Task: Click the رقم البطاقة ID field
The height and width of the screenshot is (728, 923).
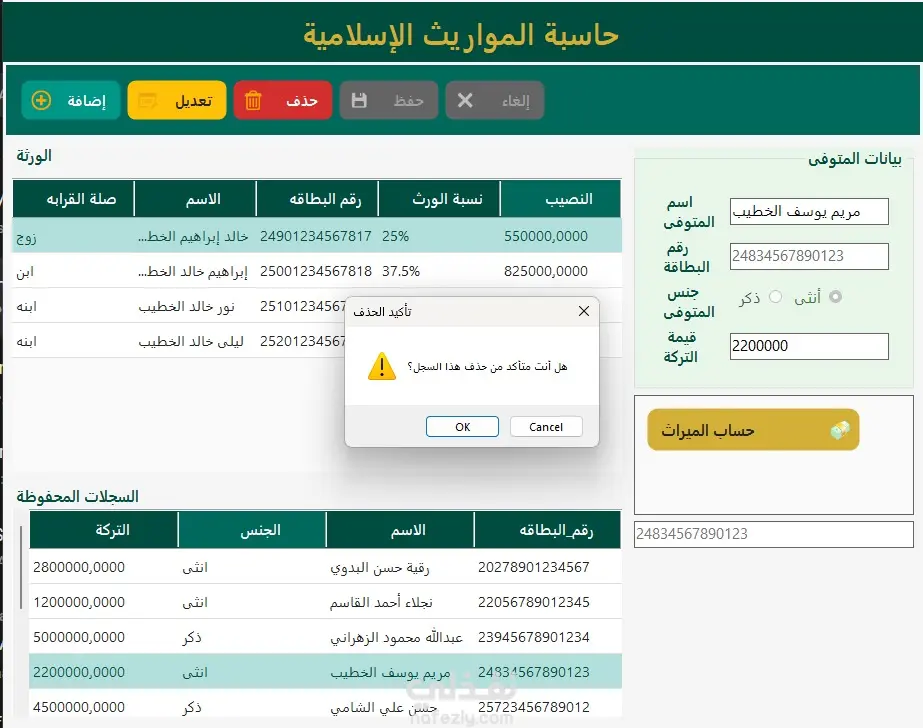Action: (809, 256)
